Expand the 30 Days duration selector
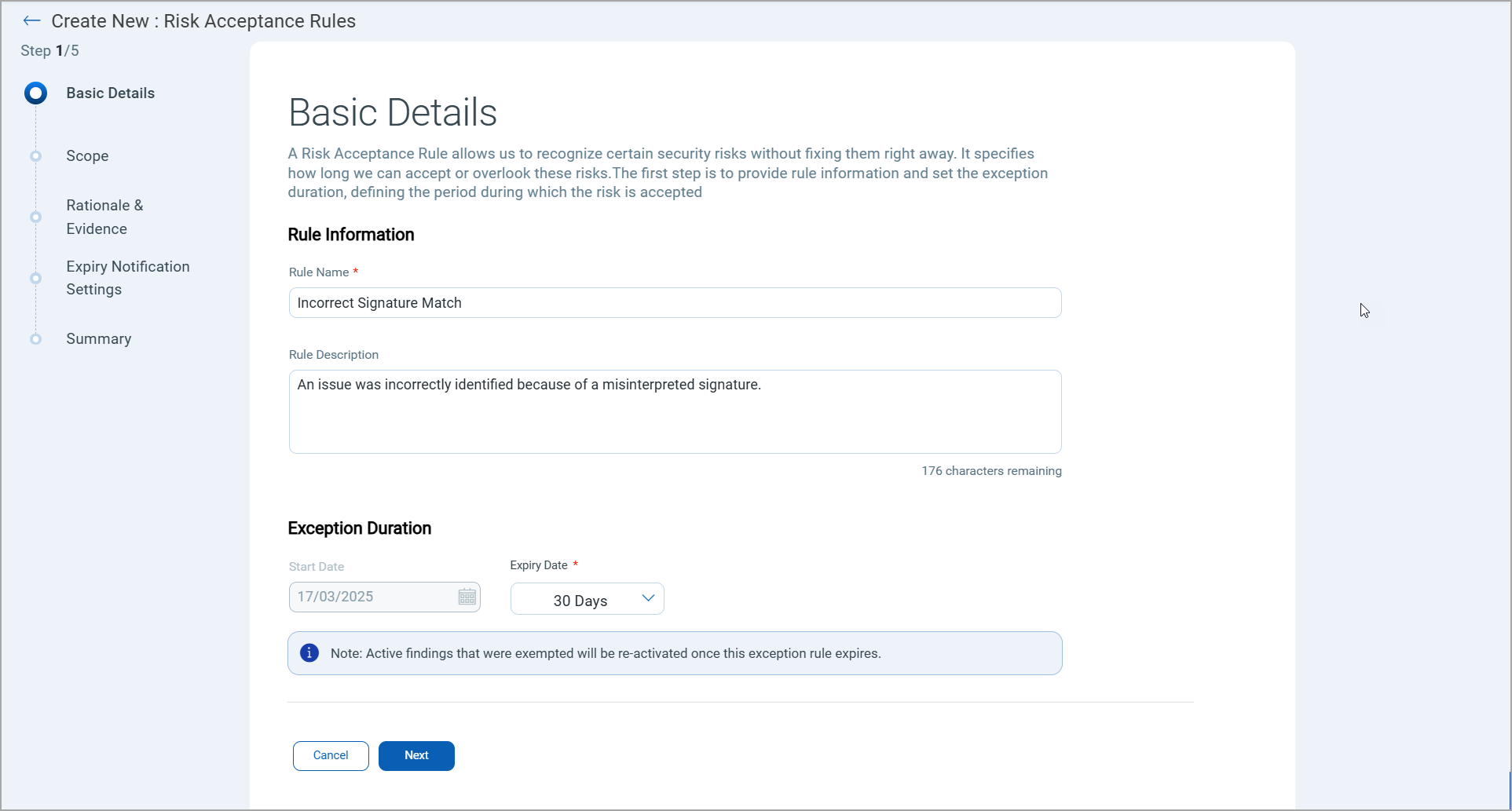Viewport: 1512px width, 811px height. [x=587, y=599]
